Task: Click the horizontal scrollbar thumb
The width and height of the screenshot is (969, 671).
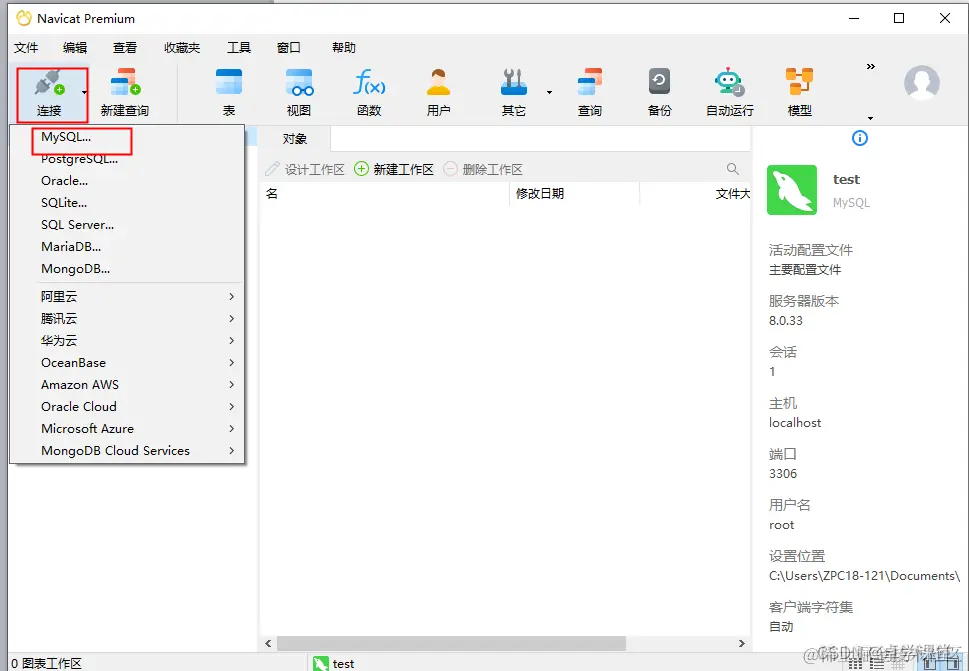Action: coord(451,643)
